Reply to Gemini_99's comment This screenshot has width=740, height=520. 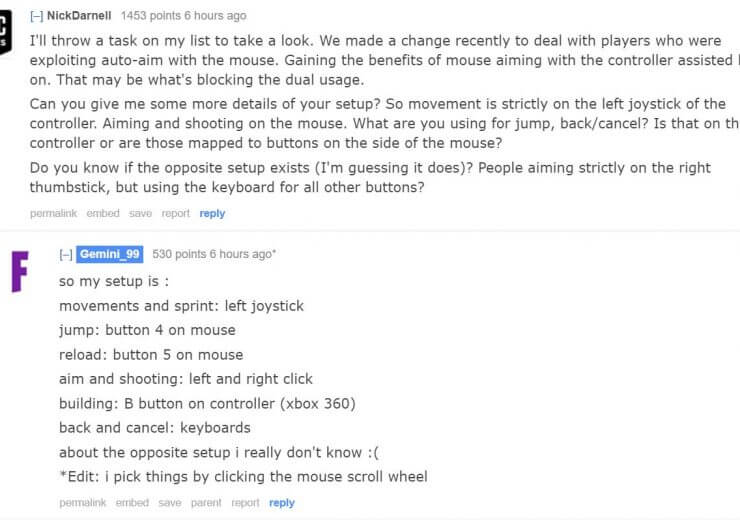282,503
